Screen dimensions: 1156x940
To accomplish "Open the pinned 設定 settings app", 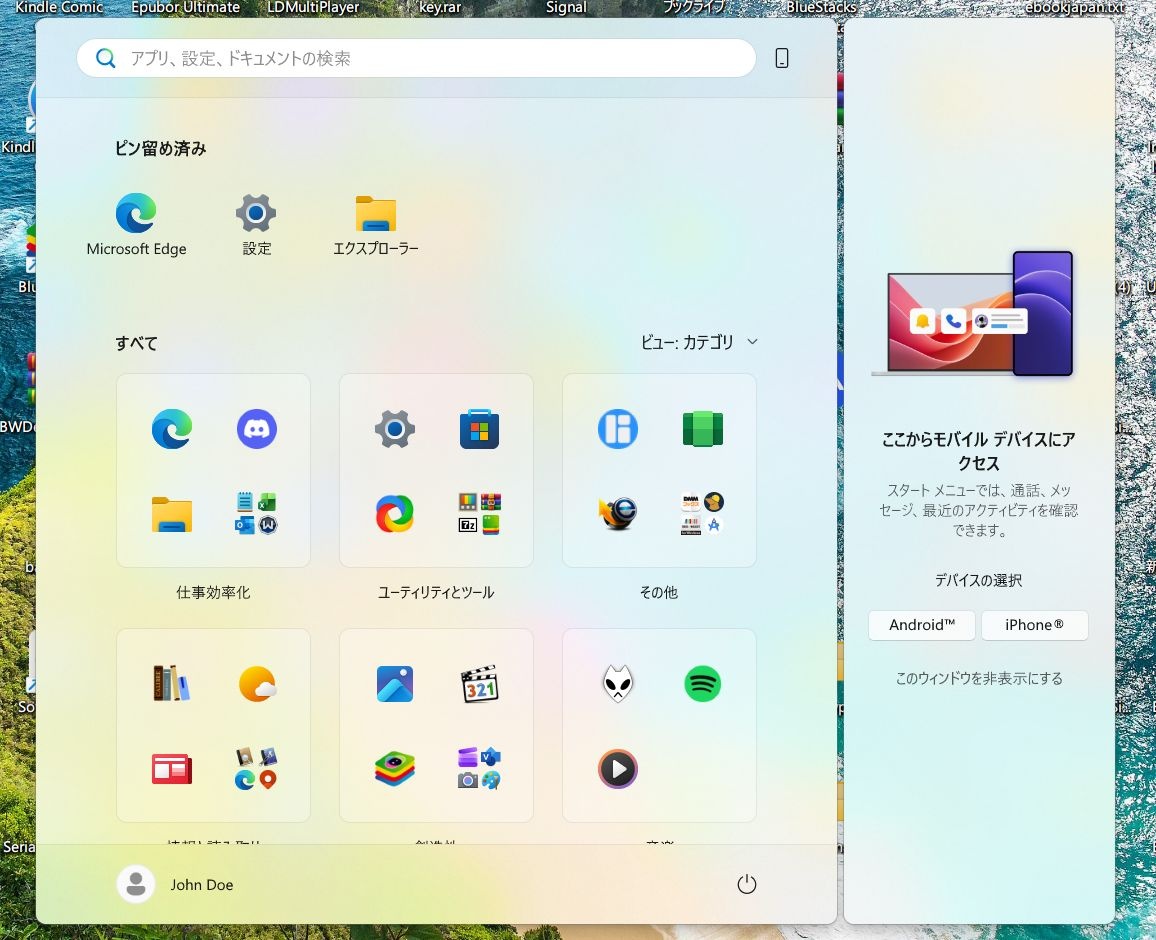I will (256, 225).
